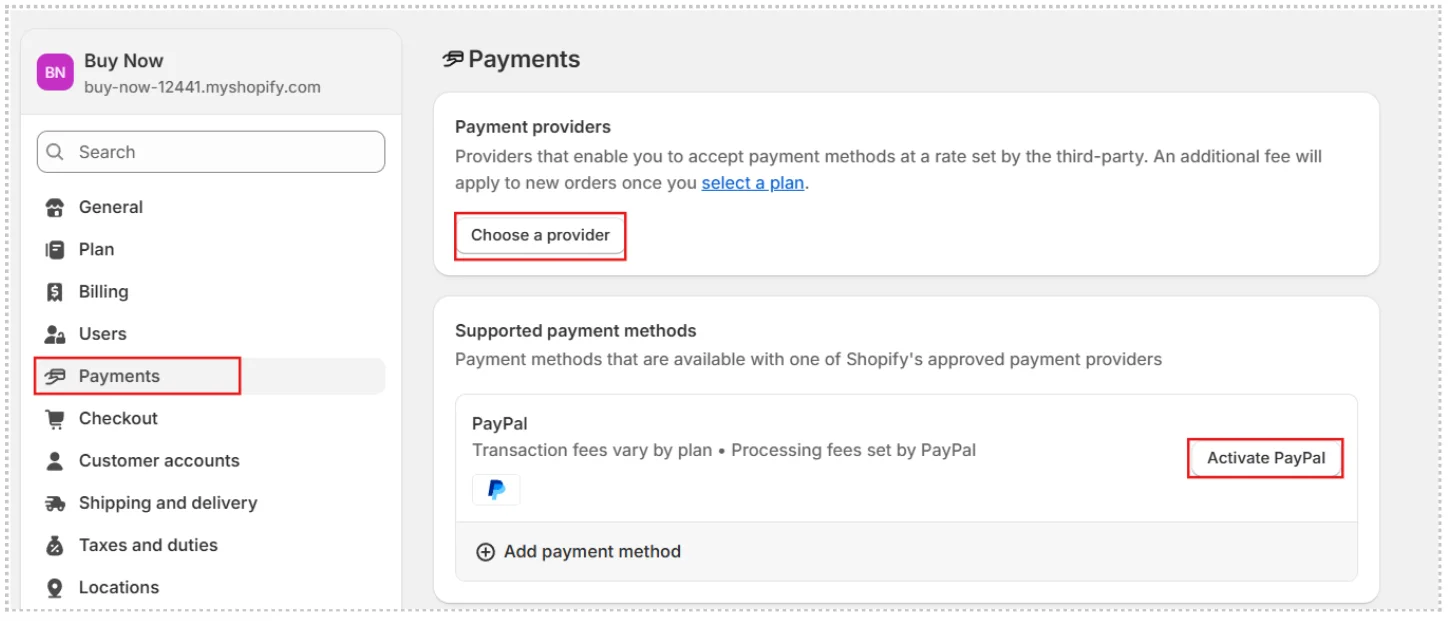This screenshot has width=1448, height=621.
Task: Click the Plan icon in the sidebar
Action: pos(56,249)
